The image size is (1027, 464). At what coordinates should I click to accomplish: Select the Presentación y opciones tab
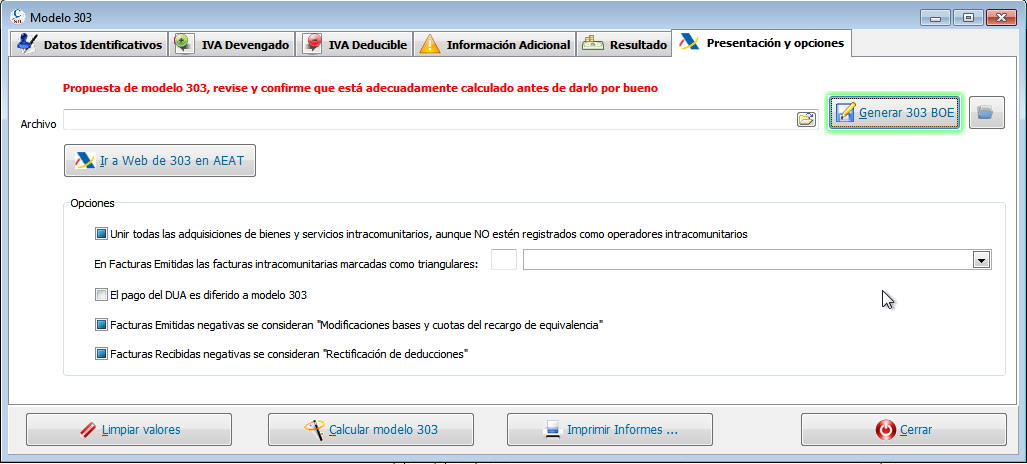762,44
